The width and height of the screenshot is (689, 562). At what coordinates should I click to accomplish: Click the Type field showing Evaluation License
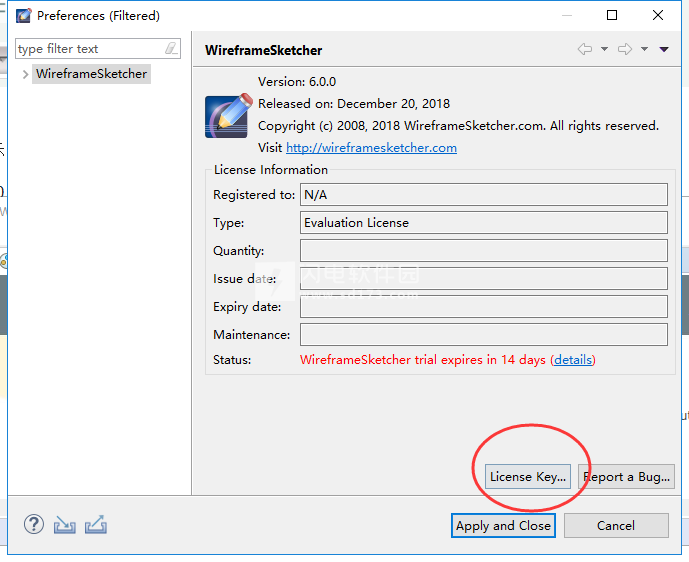(484, 223)
